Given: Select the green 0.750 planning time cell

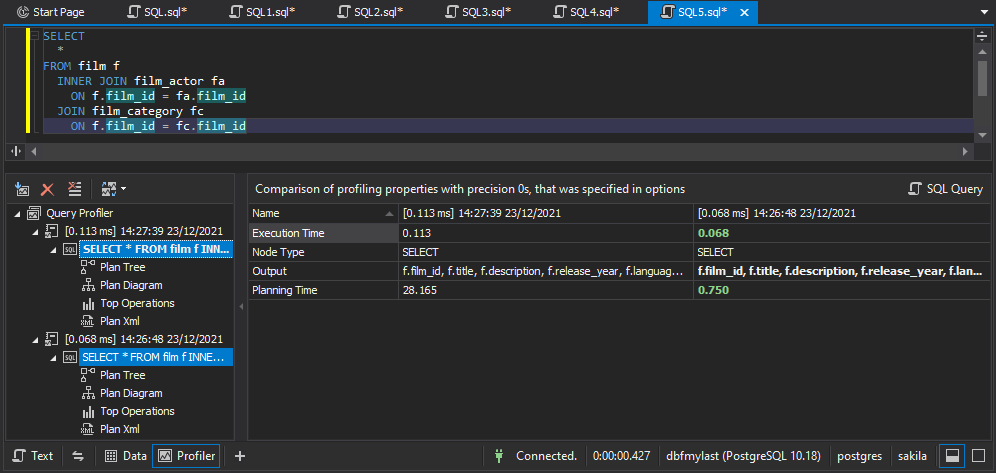Looking at the screenshot, I should 842,290.
